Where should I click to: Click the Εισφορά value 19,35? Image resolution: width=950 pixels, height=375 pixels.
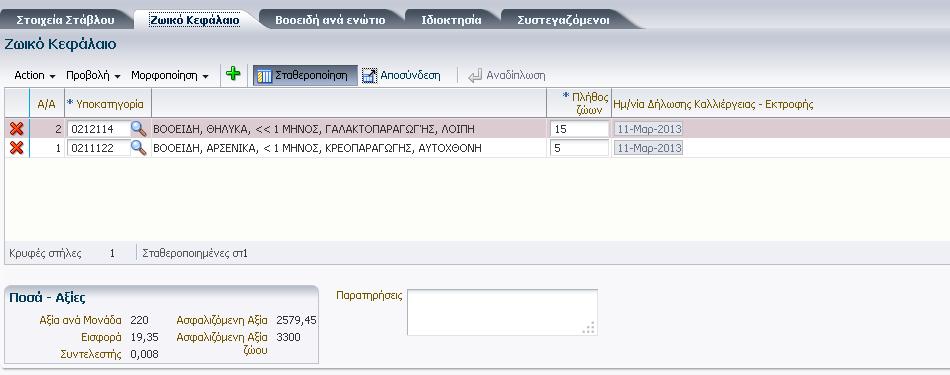145,337
